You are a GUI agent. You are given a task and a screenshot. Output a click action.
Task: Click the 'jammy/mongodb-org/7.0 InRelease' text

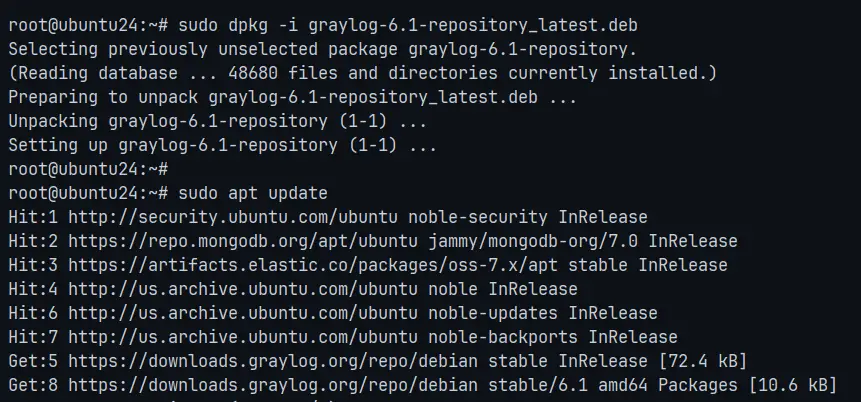click(x=583, y=241)
